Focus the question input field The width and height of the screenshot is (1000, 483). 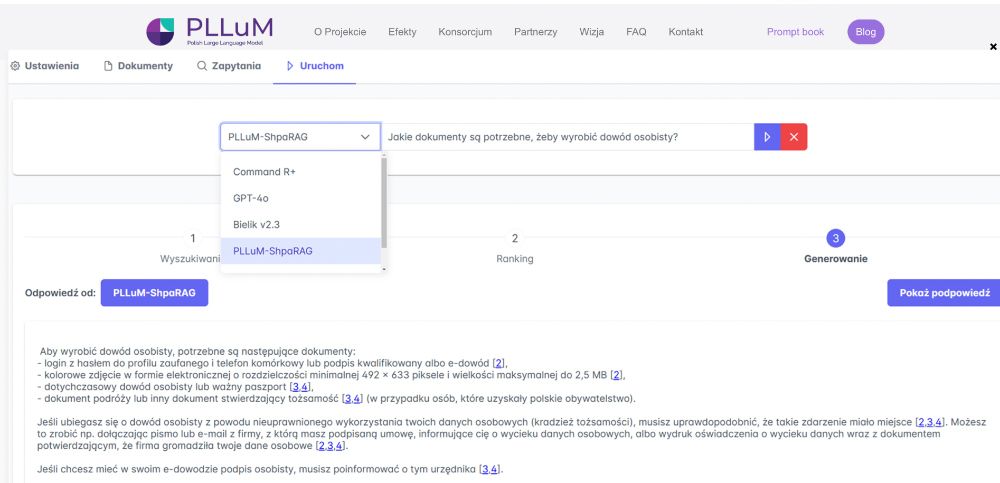(x=568, y=137)
